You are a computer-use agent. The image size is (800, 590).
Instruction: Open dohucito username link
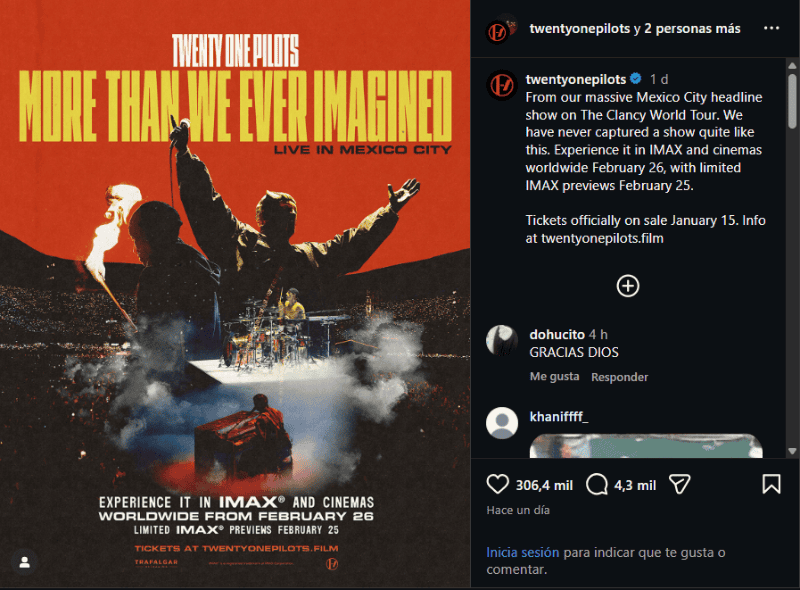(x=557, y=334)
